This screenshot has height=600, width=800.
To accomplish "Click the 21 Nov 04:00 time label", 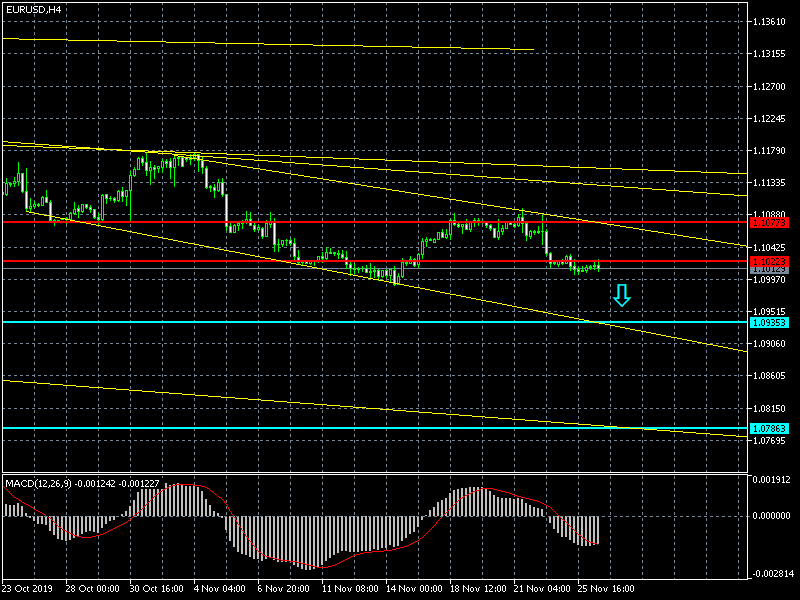I will pos(542,589).
